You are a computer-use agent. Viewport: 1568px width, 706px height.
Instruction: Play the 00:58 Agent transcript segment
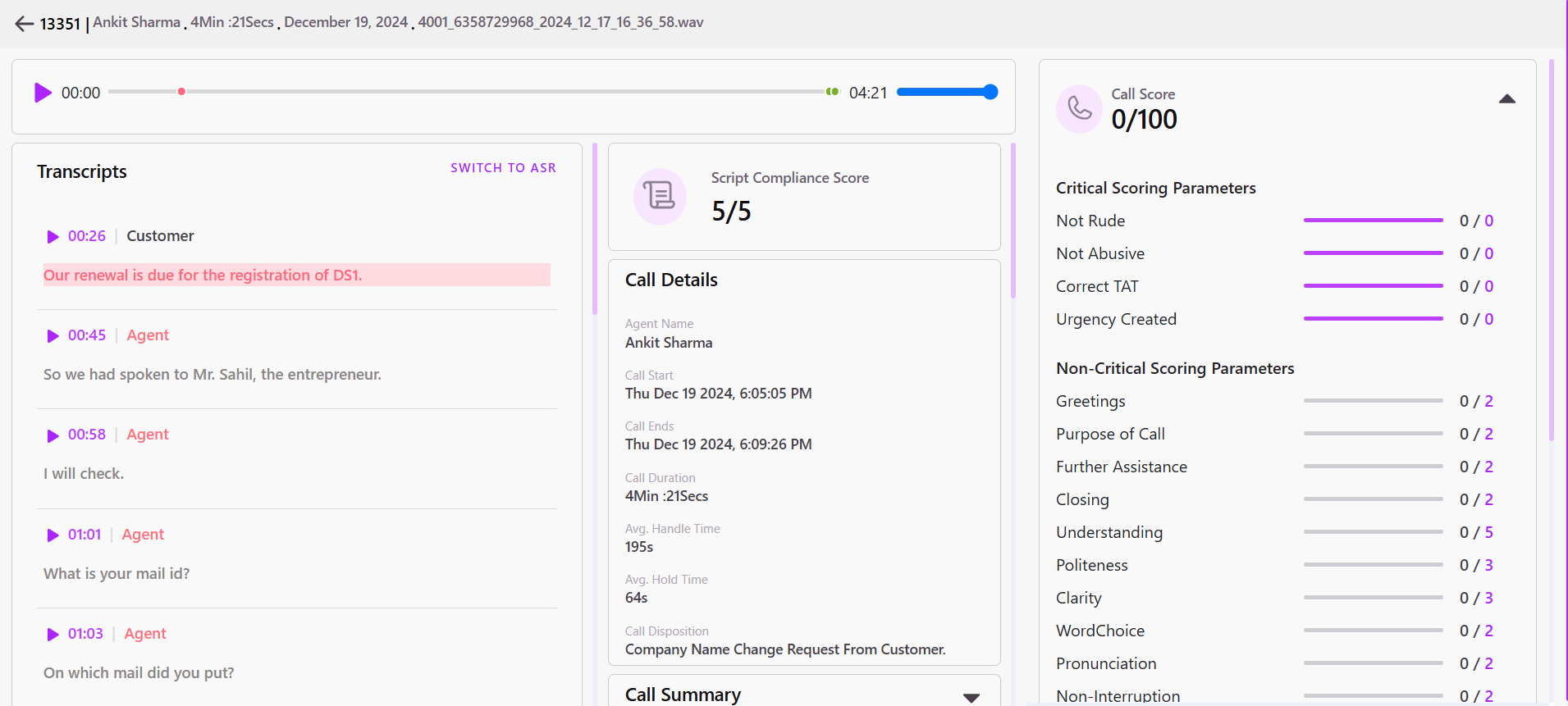pos(53,435)
